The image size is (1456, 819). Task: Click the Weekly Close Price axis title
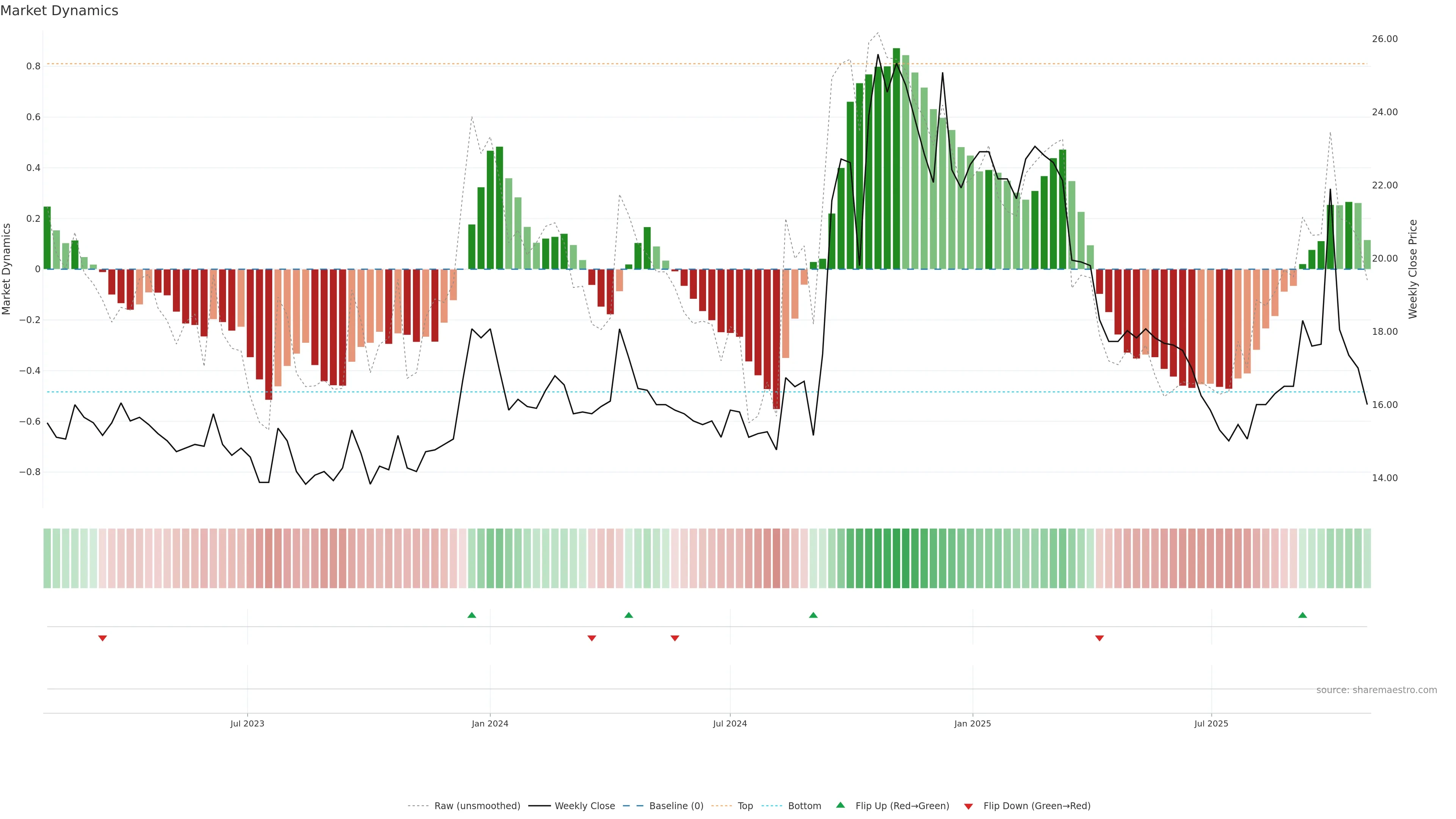1412,269
